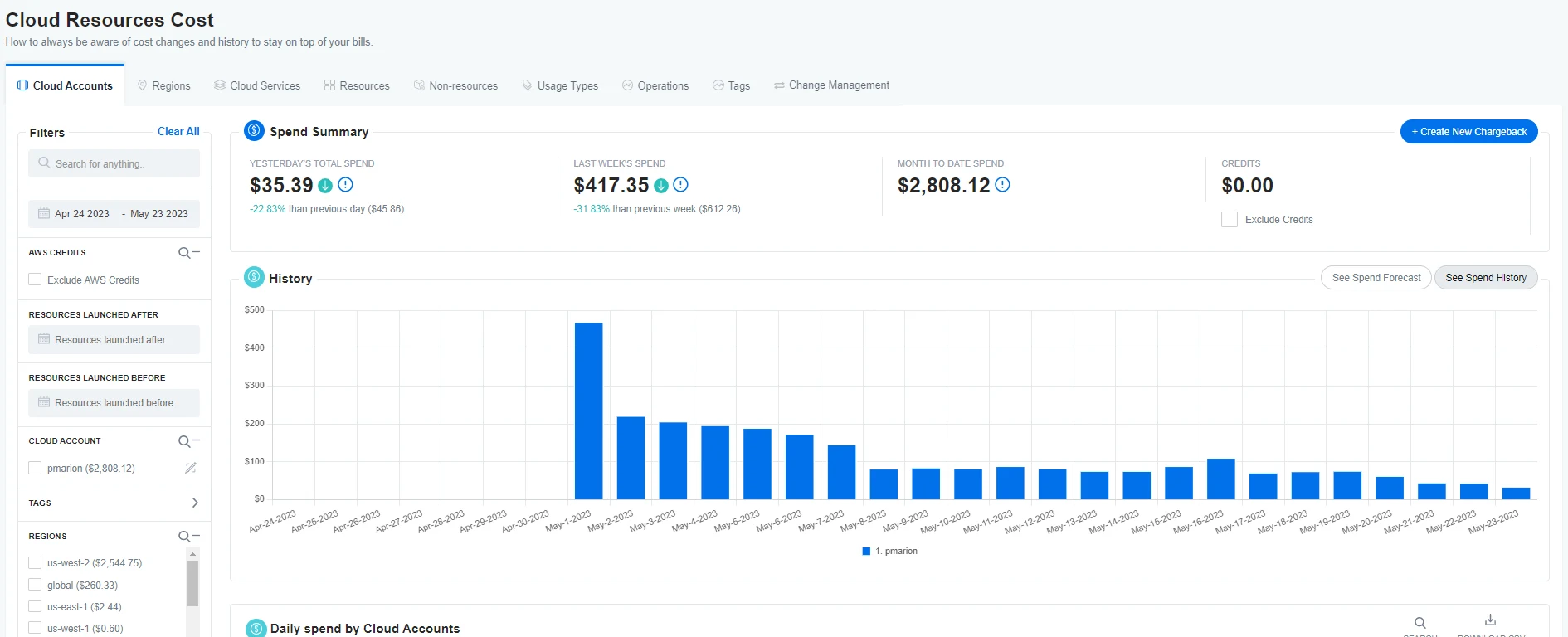Click the Regions tab pin icon

coord(142,85)
